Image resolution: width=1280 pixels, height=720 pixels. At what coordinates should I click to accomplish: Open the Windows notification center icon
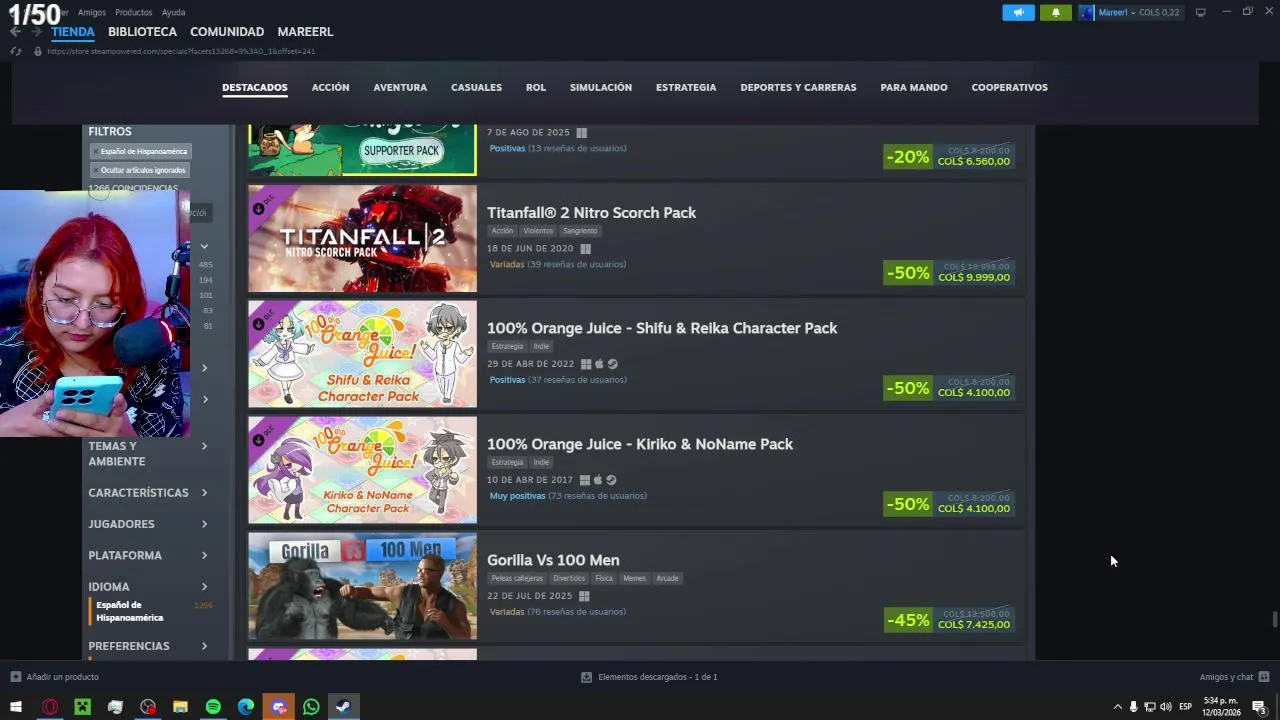[1259, 707]
